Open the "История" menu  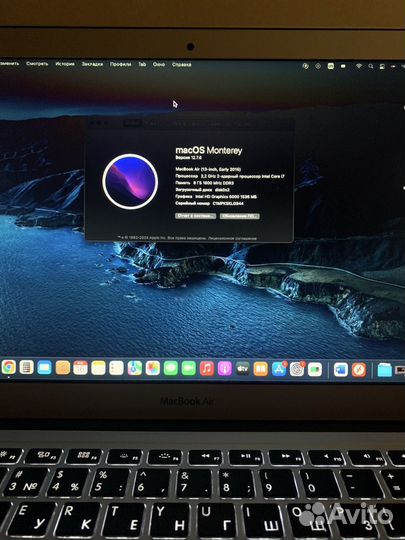coord(65,64)
